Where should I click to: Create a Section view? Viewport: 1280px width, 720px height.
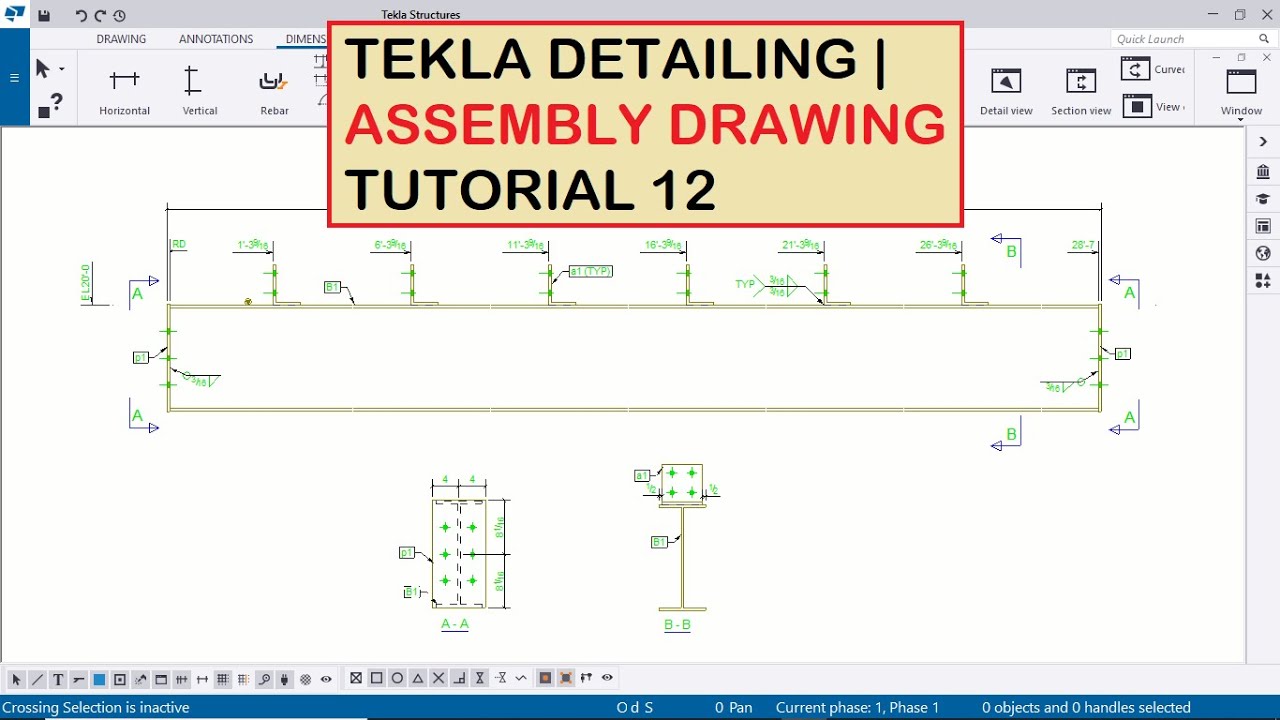click(x=1081, y=90)
